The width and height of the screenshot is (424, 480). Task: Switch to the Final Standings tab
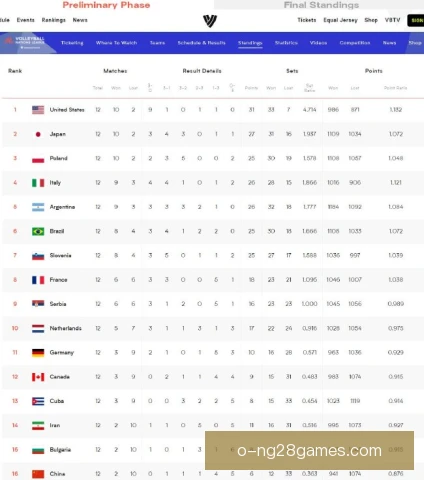point(321,5)
